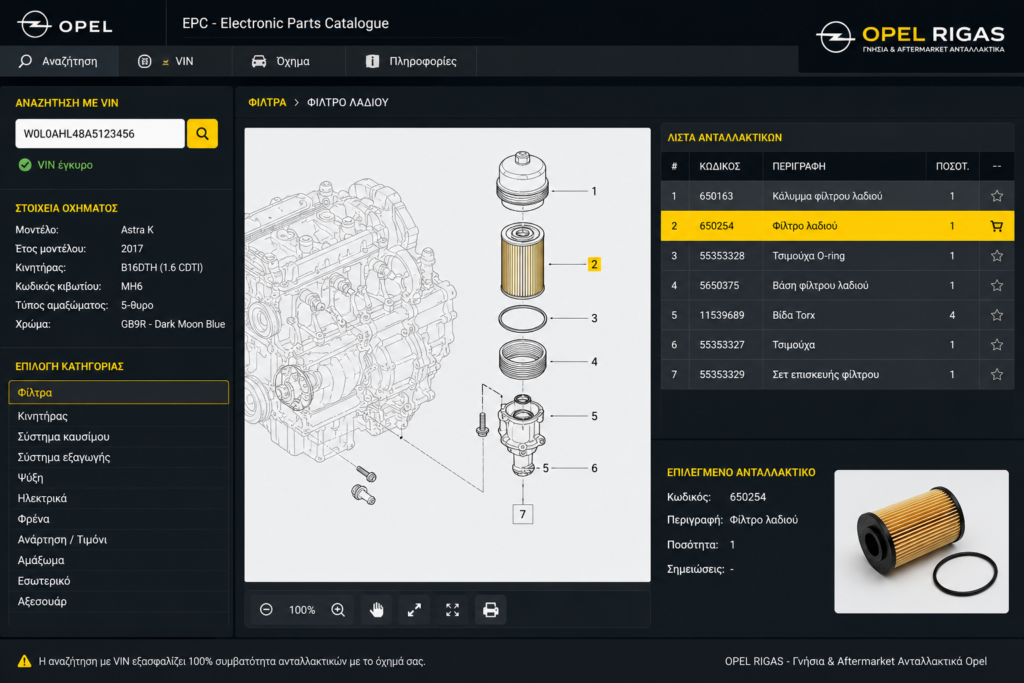The height and width of the screenshot is (683, 1024).
Task: Toggle favorite star for part 650163
Action: [997, 196]
